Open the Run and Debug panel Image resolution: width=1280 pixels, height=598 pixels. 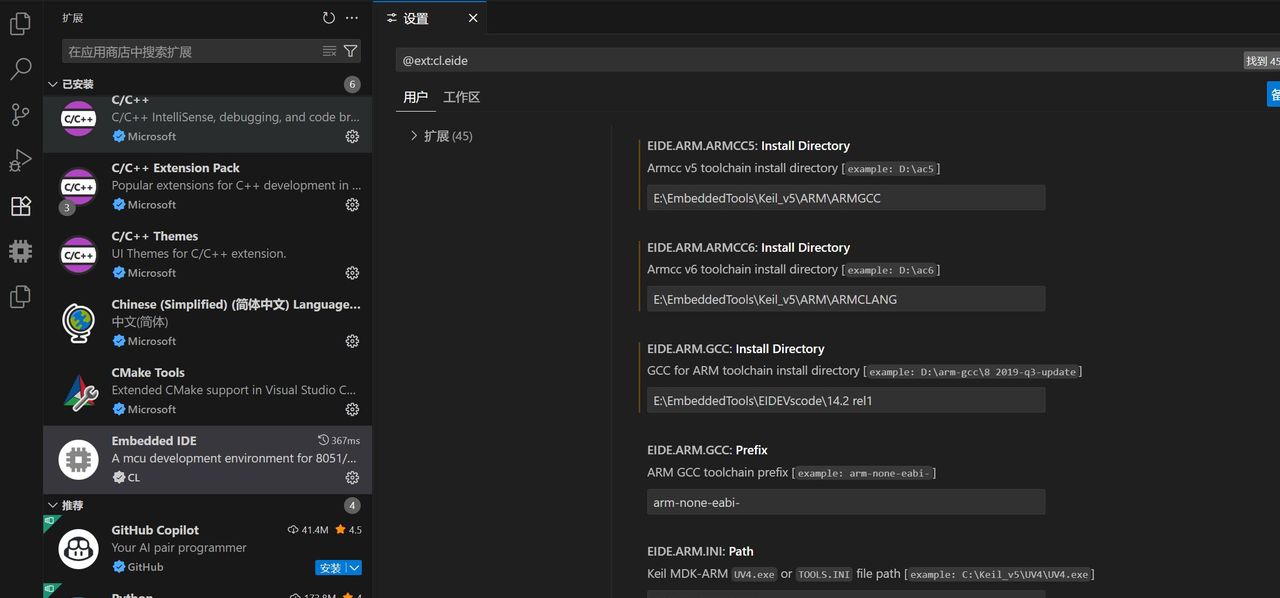(x=20, y=160)
